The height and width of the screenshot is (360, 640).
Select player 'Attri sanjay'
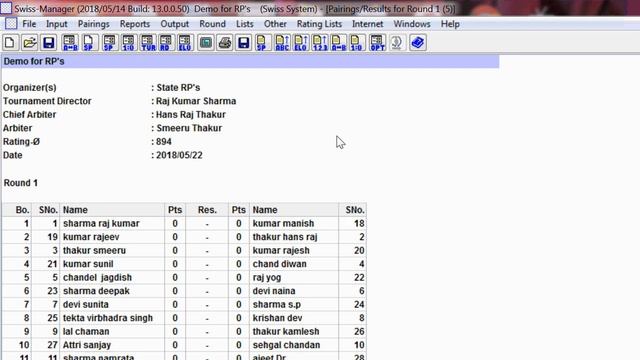87,344
